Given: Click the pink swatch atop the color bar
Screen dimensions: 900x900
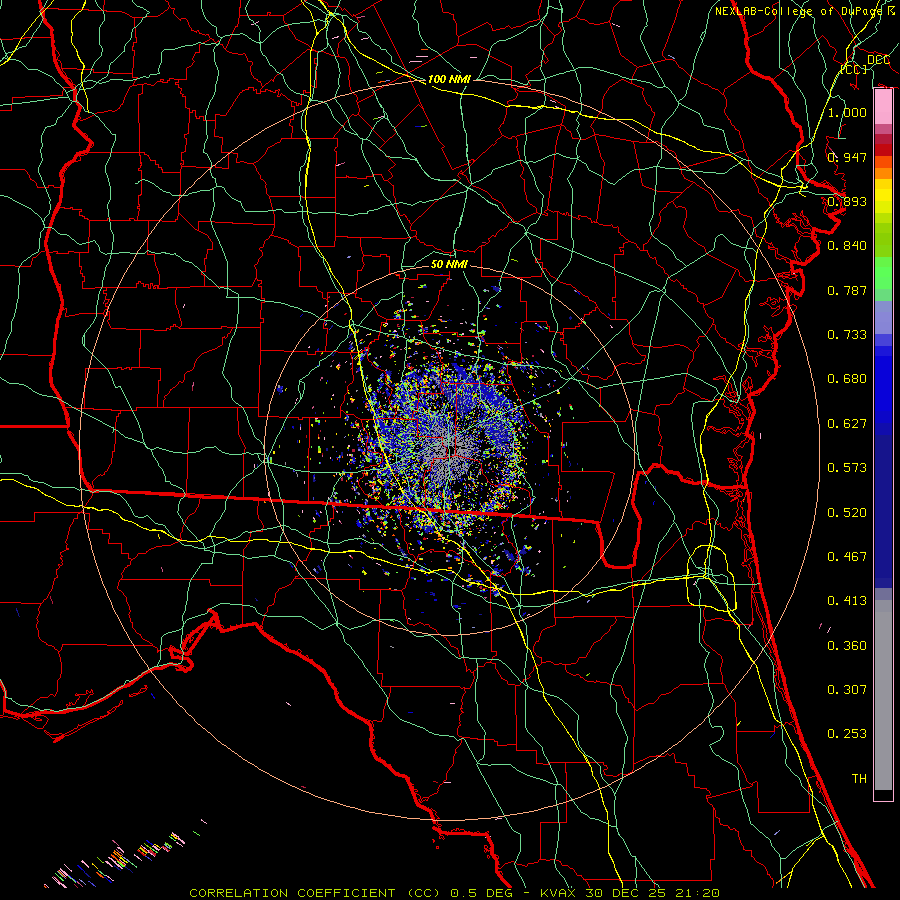Looking at the screenshot, I should tap(883, 107).
